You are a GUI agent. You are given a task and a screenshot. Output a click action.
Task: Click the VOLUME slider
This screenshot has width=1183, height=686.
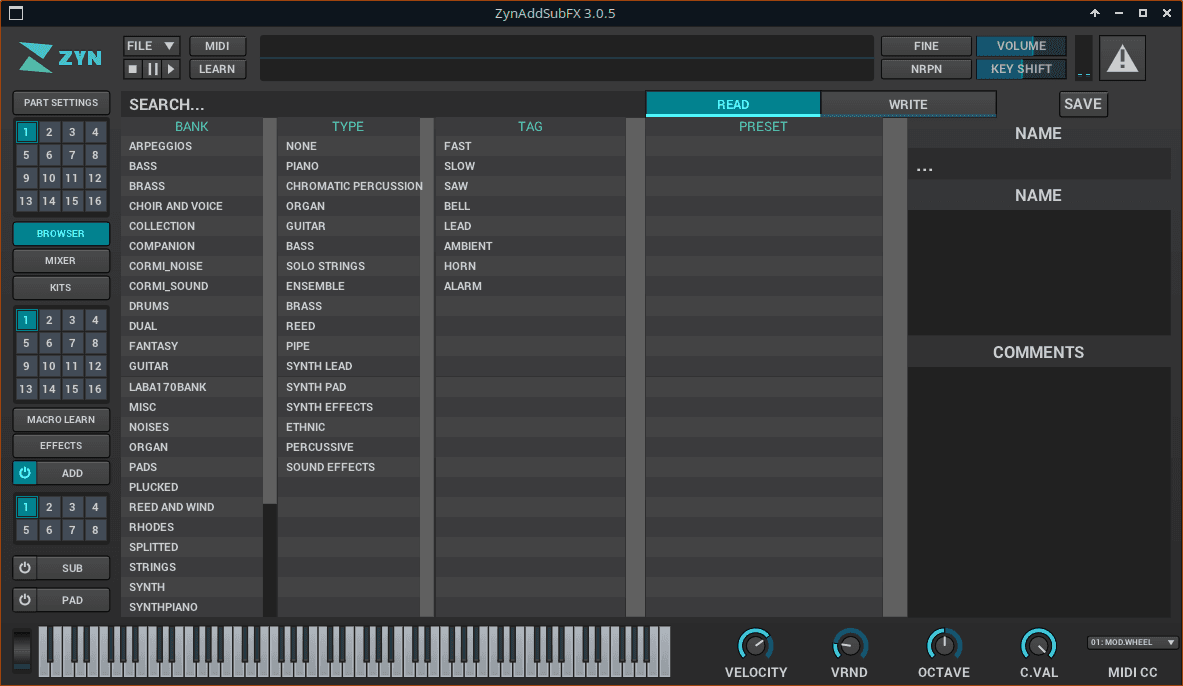point(1021,46)
